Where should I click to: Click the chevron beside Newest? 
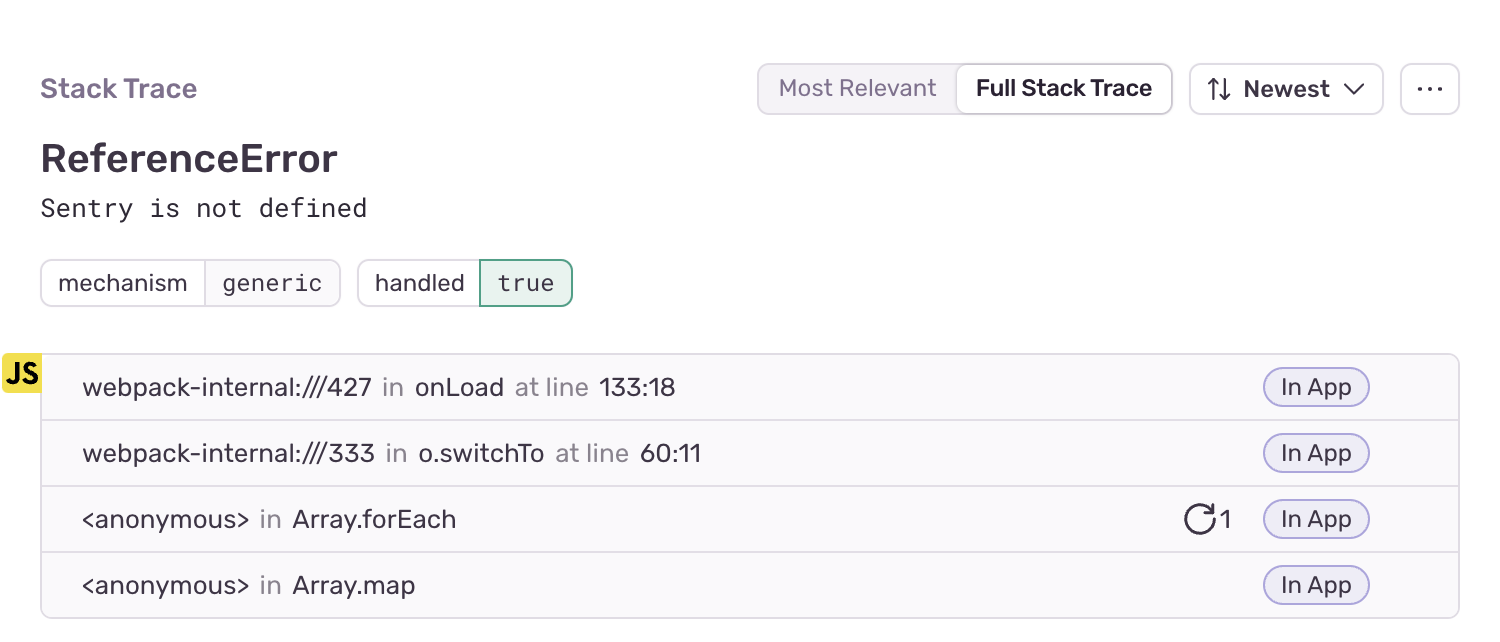1355,89
